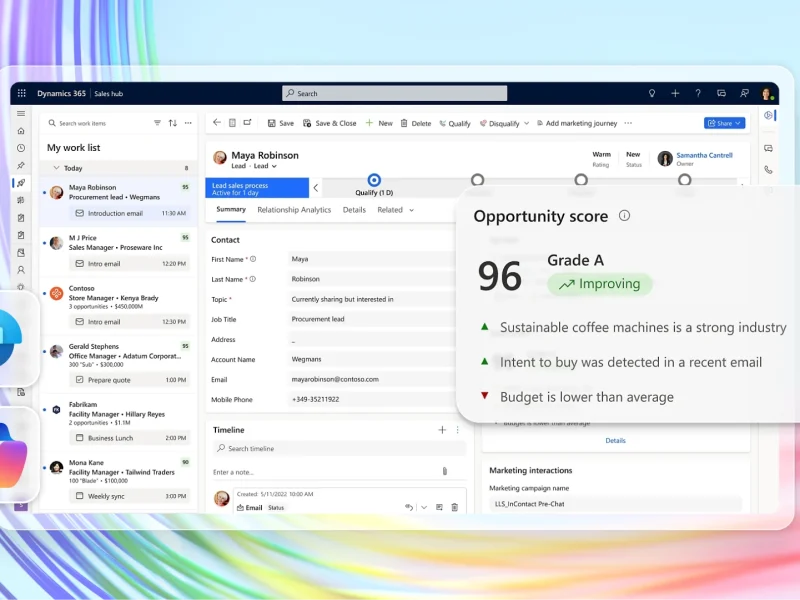Switch to the Details tab
800x600 pixels.
click(x=354, y=210)
